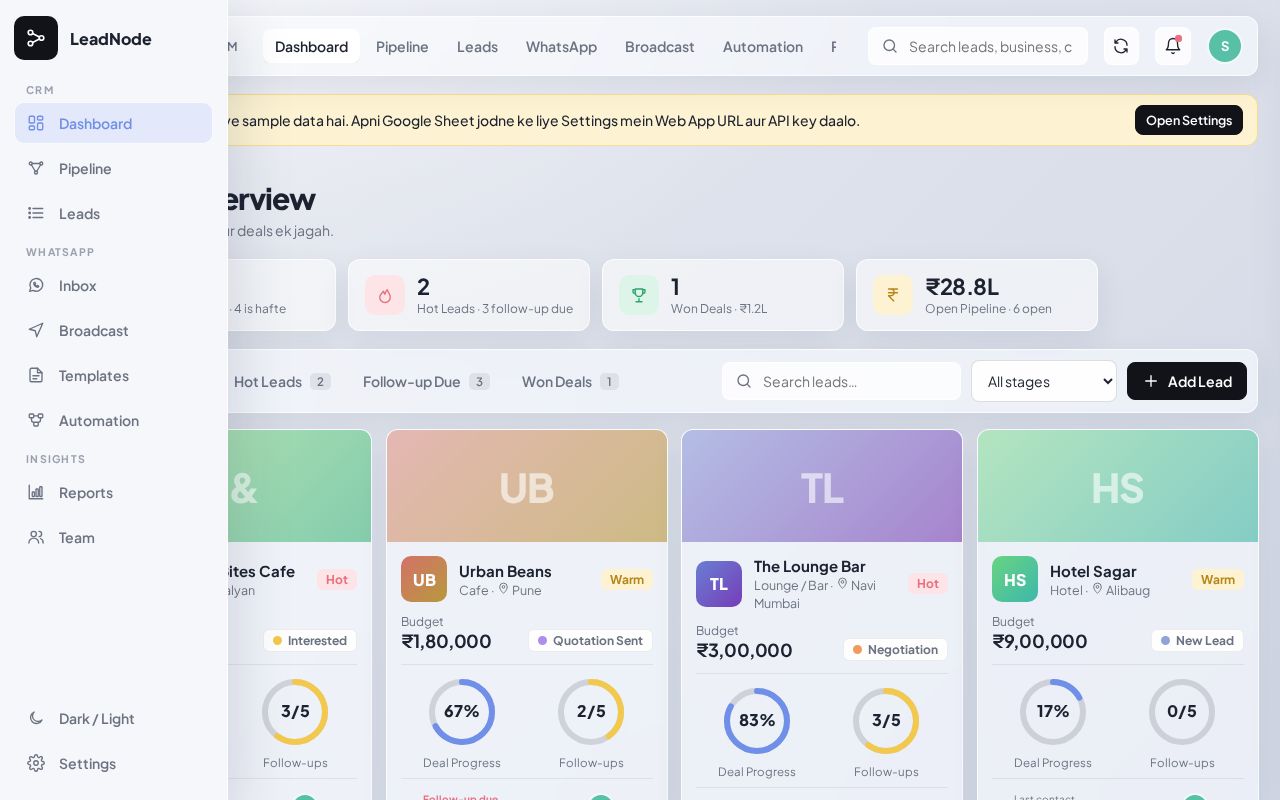Click the top search magnifier icon
The width and height of the screenshot is (1280, 800).
(890, 46)
